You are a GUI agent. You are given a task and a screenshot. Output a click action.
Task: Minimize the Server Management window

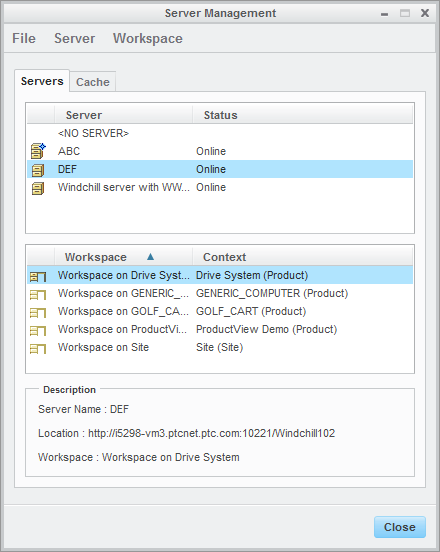384,14
